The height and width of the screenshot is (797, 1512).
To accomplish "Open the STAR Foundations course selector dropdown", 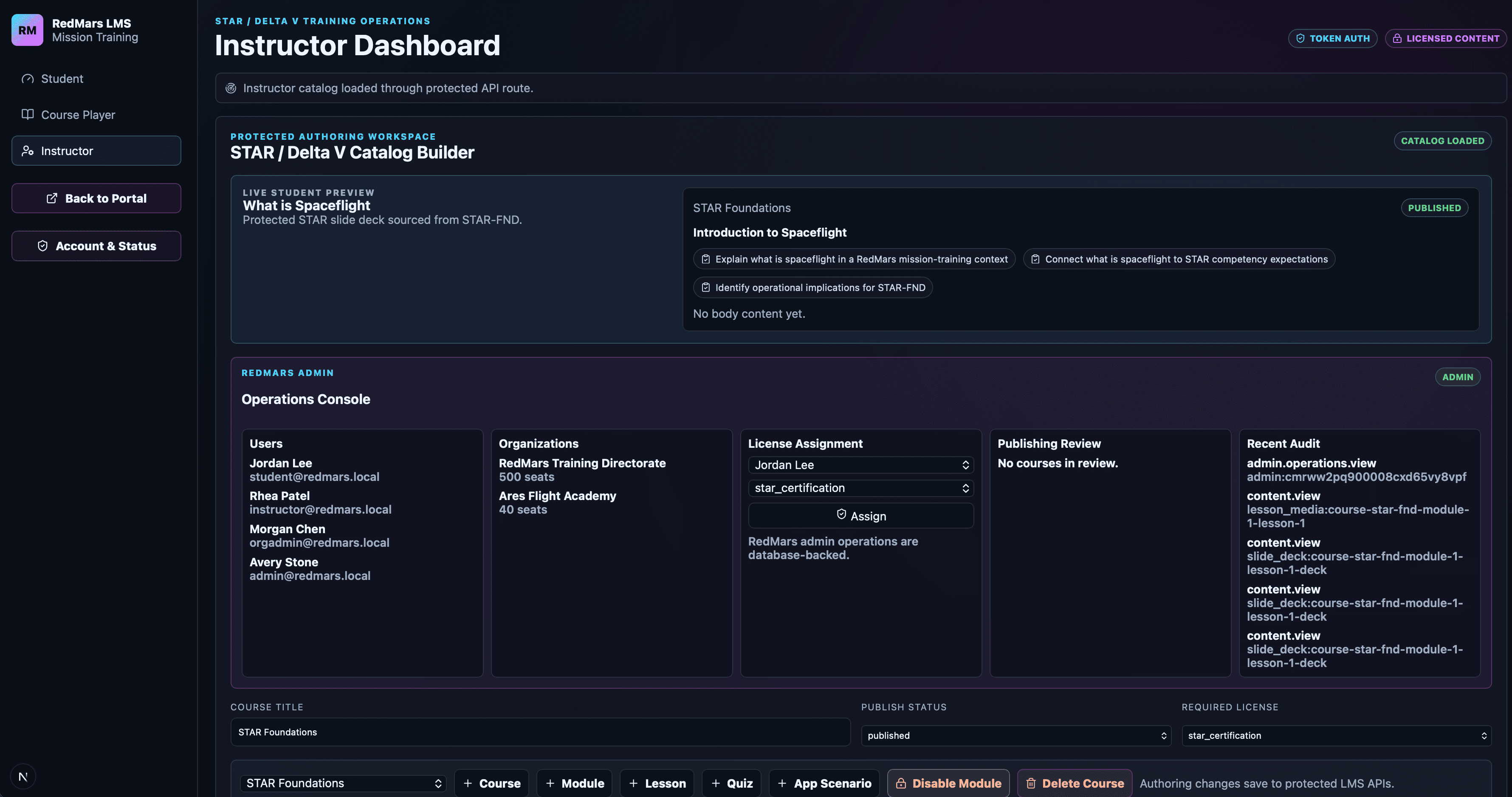I will 343,783.
